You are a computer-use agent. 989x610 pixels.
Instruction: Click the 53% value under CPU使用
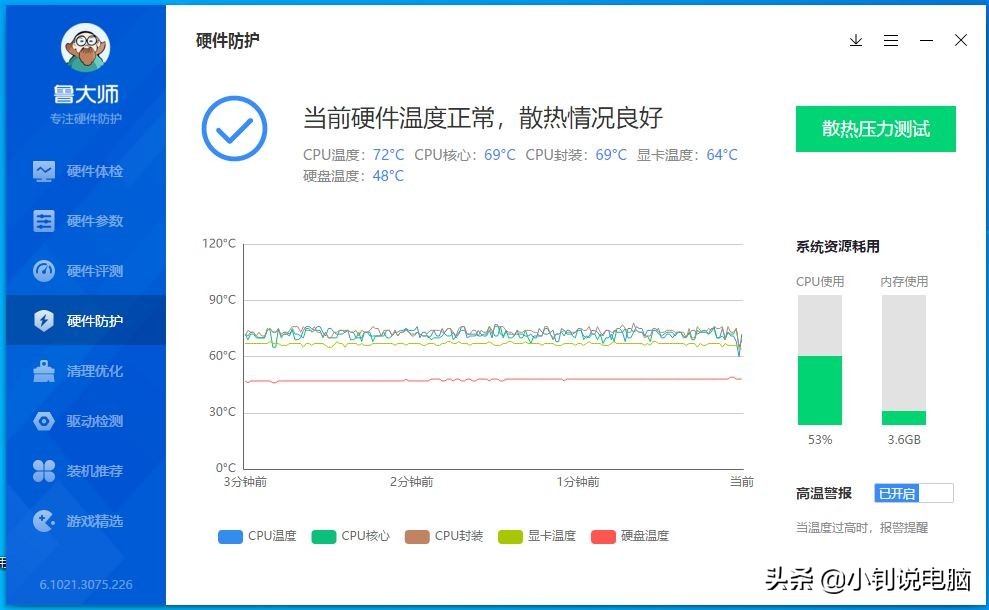tap(820, 440)
